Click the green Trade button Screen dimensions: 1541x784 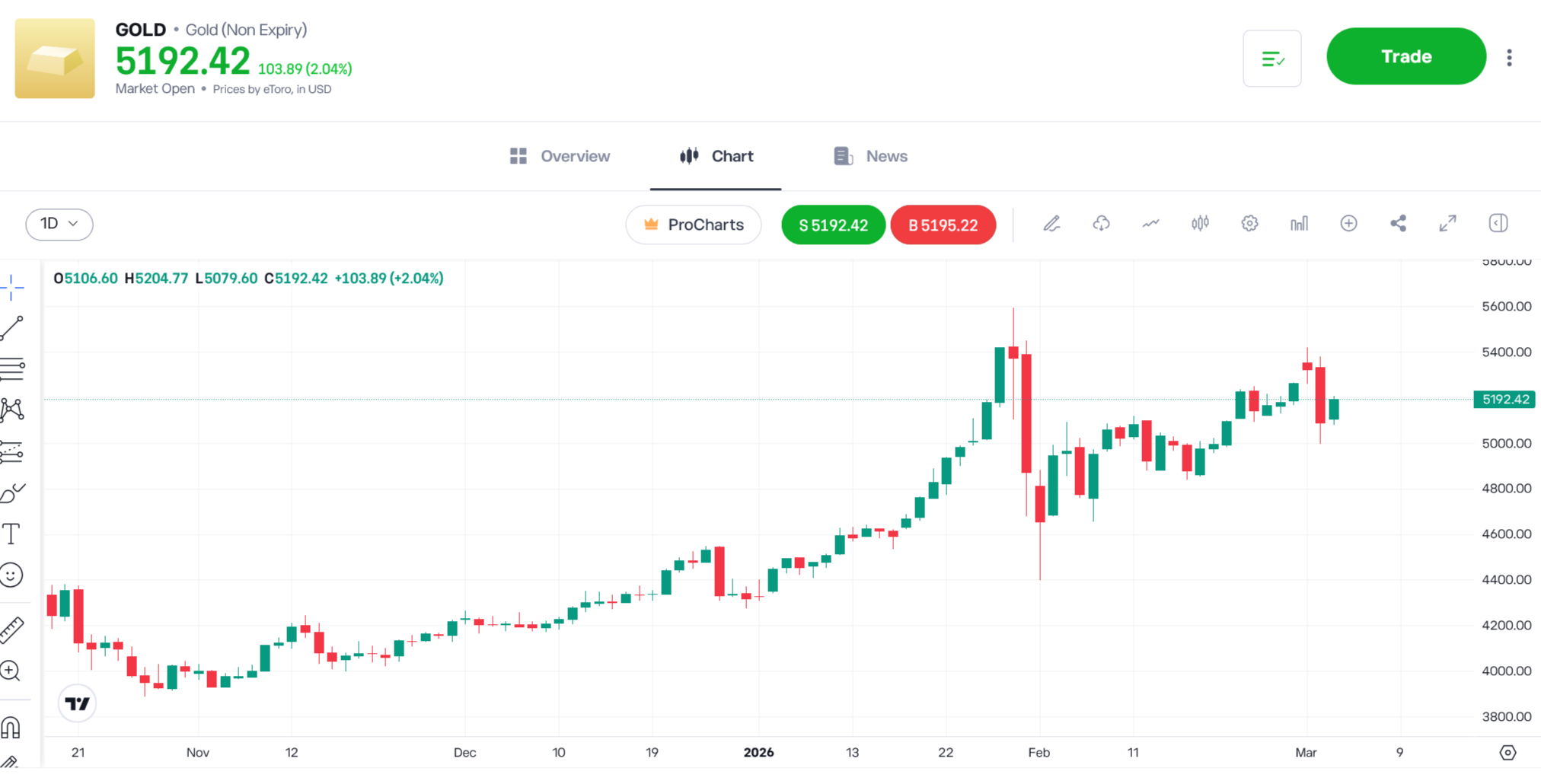(1405, 56)
